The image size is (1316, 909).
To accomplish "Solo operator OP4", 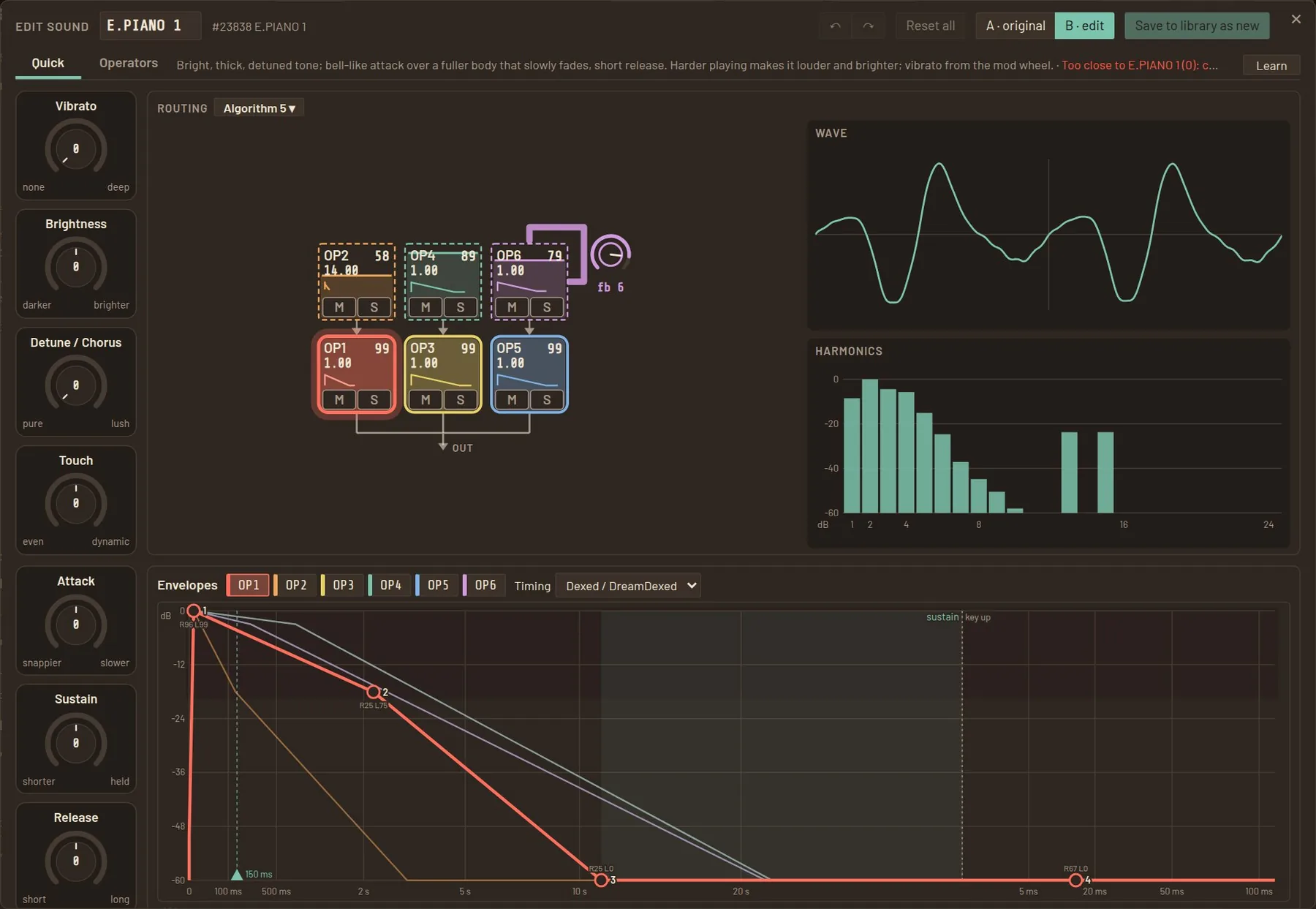I will point(461,307).
